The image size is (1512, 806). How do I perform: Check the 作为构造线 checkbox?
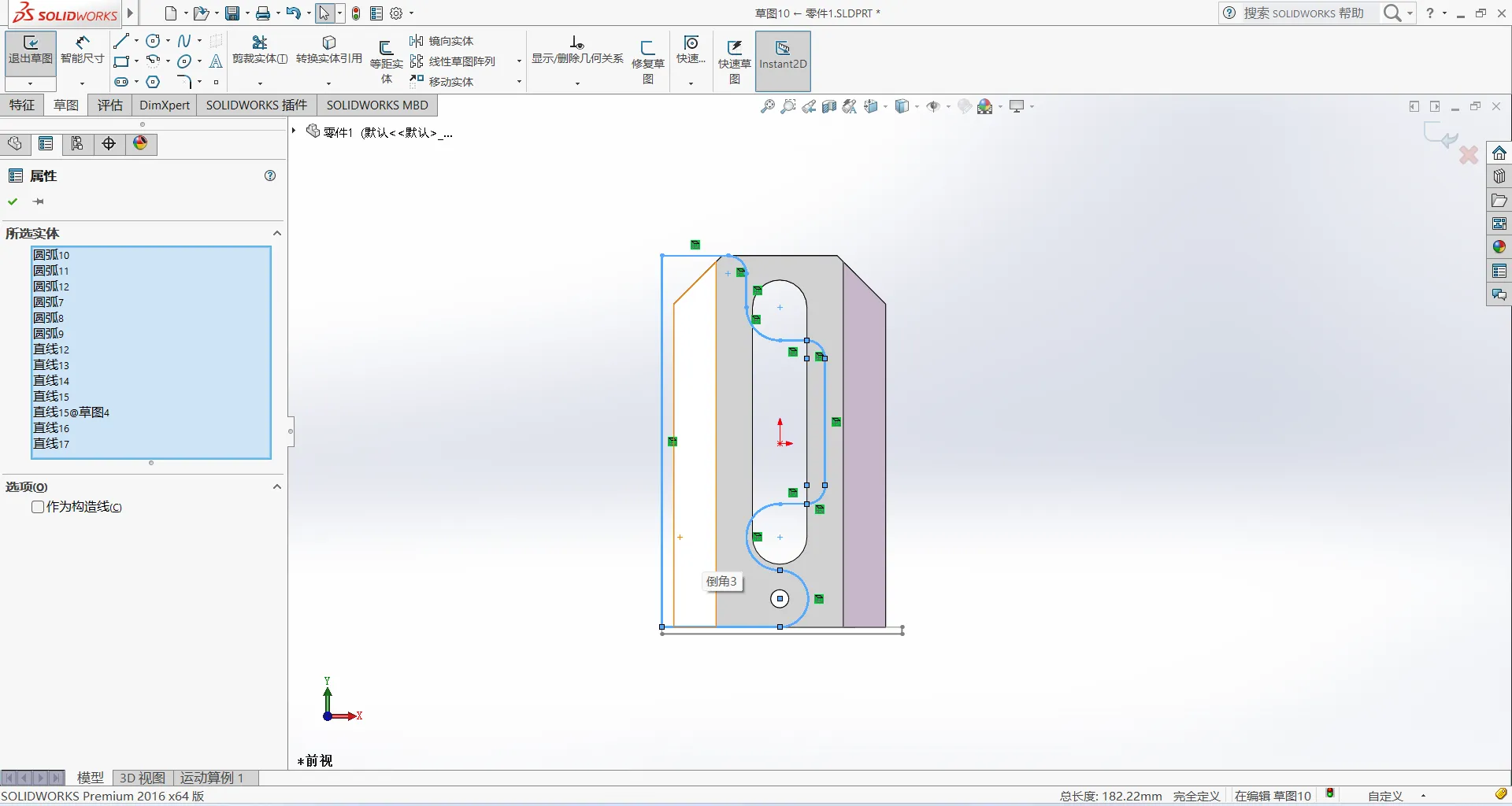click(x=38, y=507)
